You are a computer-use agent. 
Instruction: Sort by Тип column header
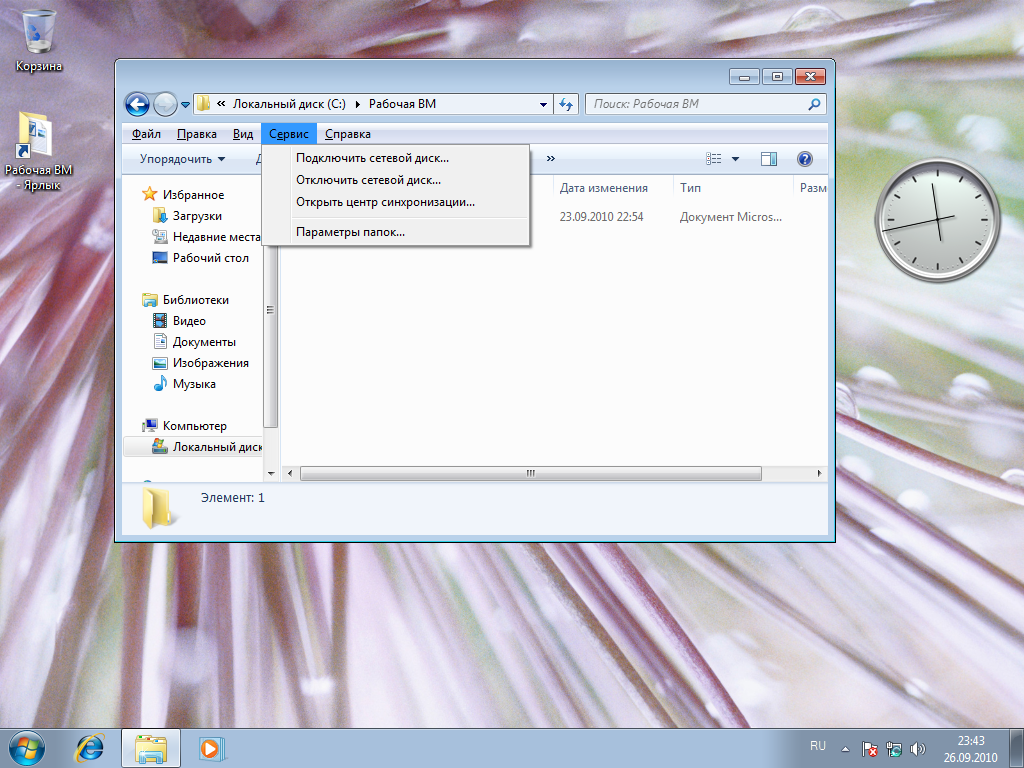tap(690, 188)
